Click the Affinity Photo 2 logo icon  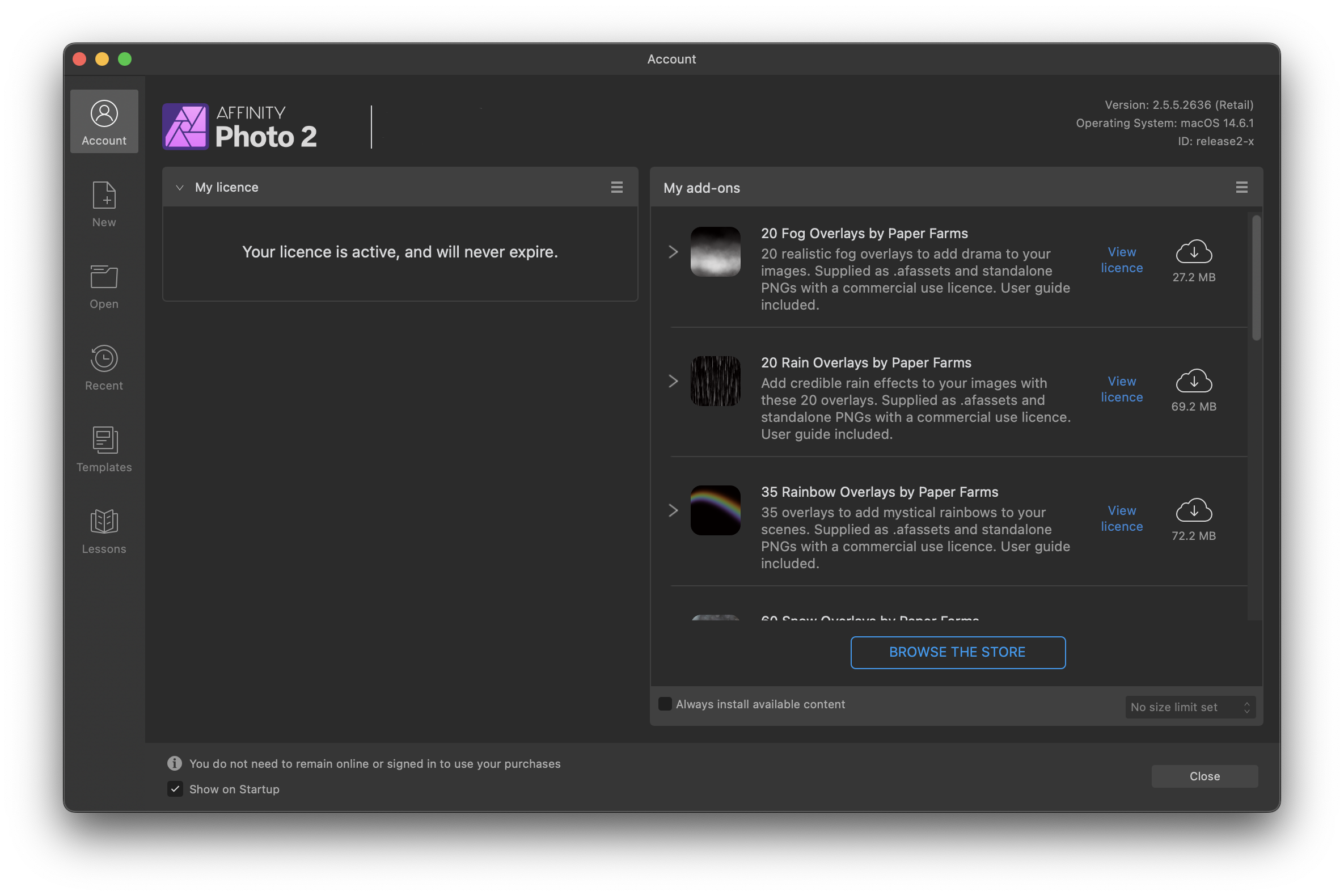(x=185, y=126)
